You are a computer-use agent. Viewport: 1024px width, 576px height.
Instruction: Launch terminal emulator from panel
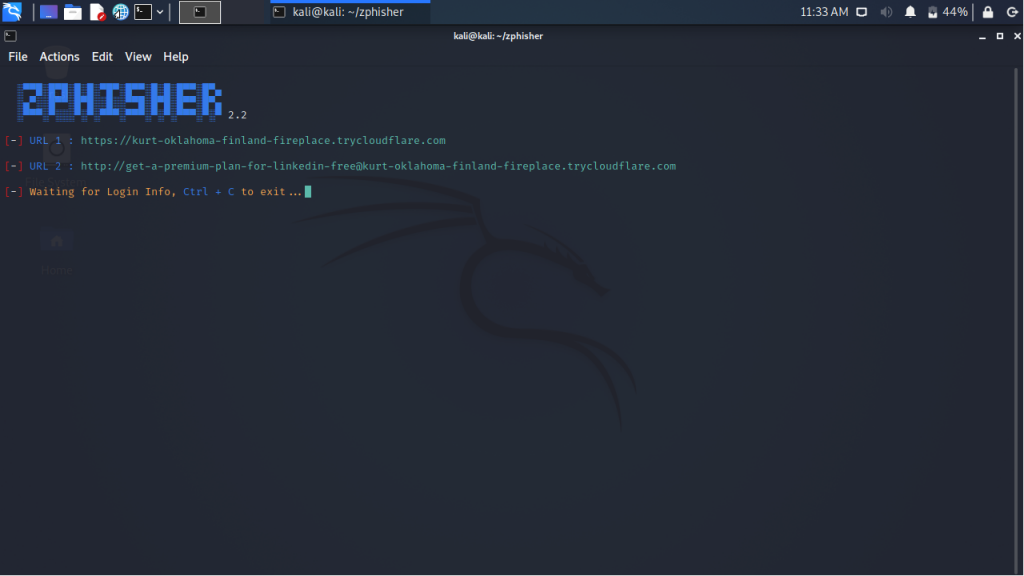(x=143, y=12)
